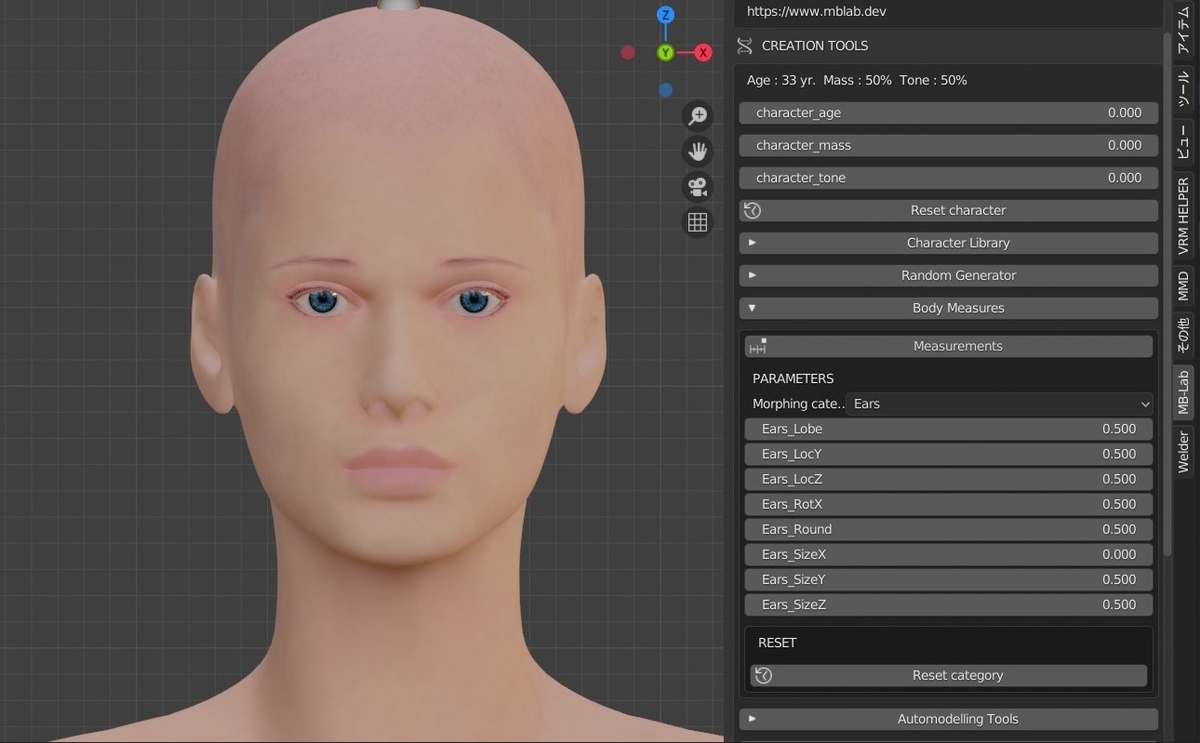The height and width of the screenshot is (743, 1200).
Task: Click the ruler icon on the Measurements button
Action: [757, 345]
